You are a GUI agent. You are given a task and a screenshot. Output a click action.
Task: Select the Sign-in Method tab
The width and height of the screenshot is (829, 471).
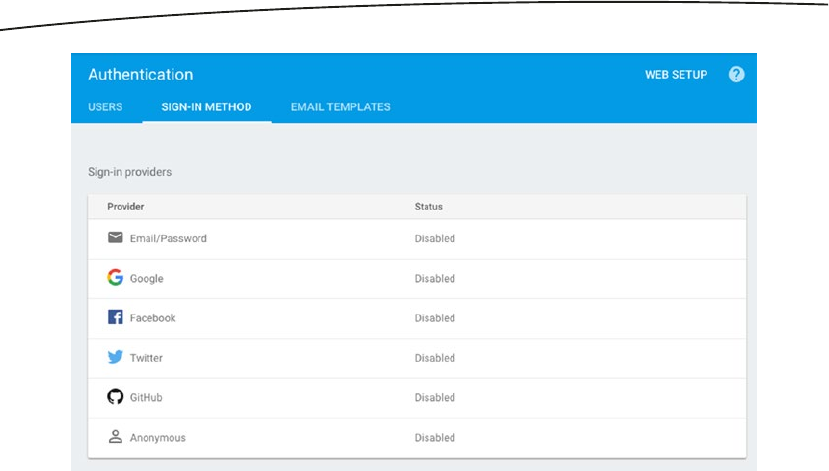pos(207,107)
